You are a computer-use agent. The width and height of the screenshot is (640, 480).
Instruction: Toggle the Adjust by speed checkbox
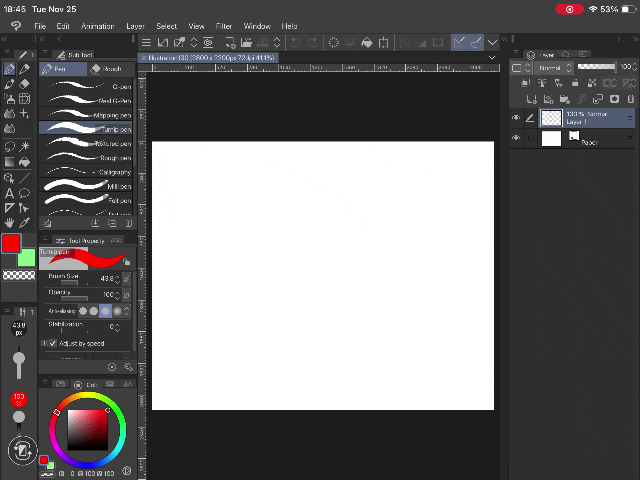coord(53,343)
